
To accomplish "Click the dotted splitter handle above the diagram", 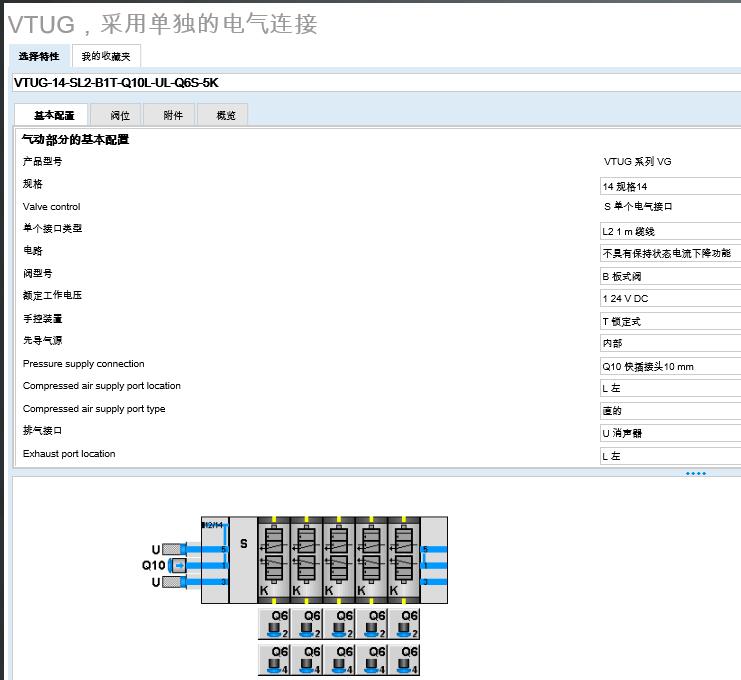I will [x=696, y=473].
